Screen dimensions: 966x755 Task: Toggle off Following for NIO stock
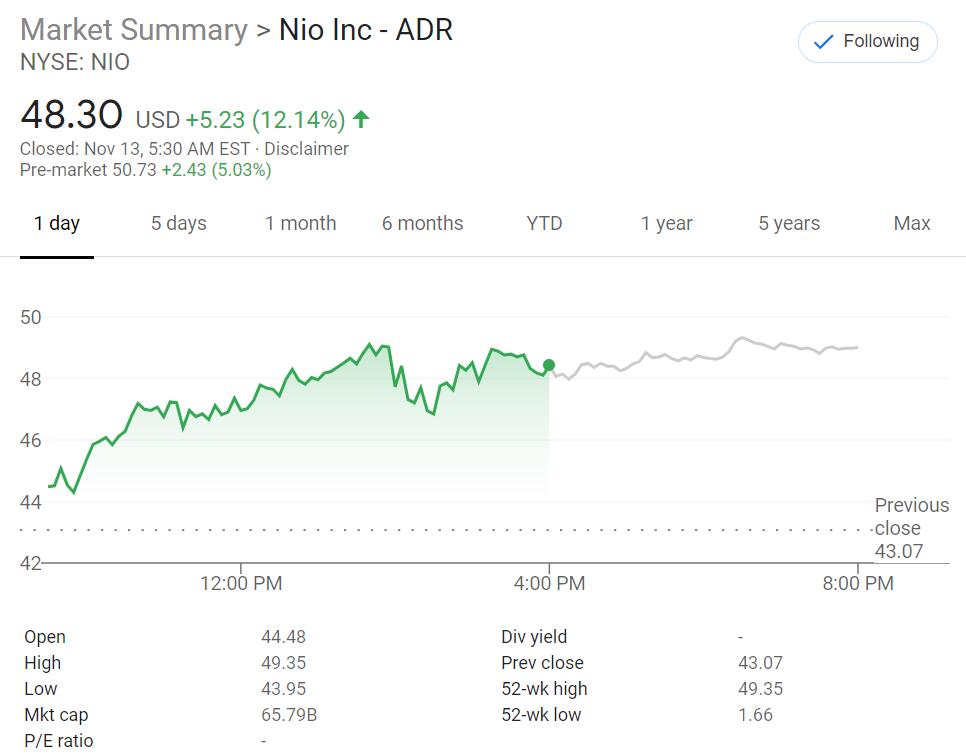coord(866,42)
